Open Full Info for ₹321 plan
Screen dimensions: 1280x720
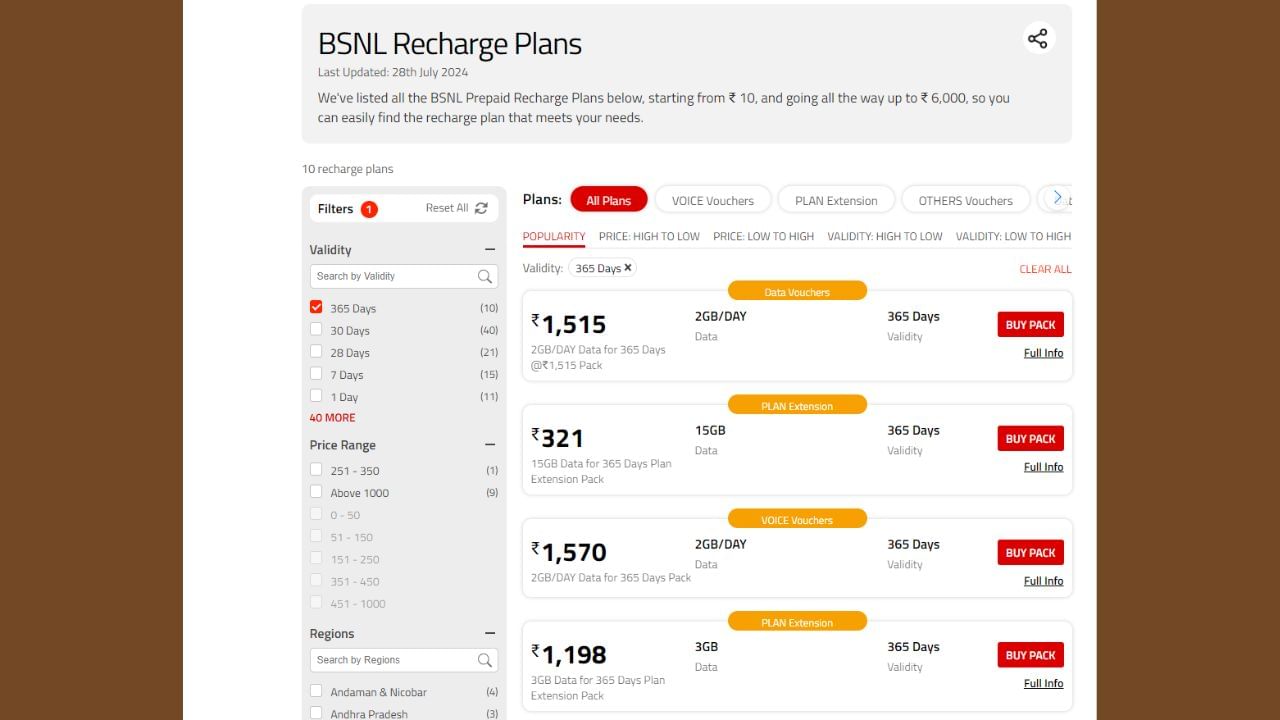1043,467
